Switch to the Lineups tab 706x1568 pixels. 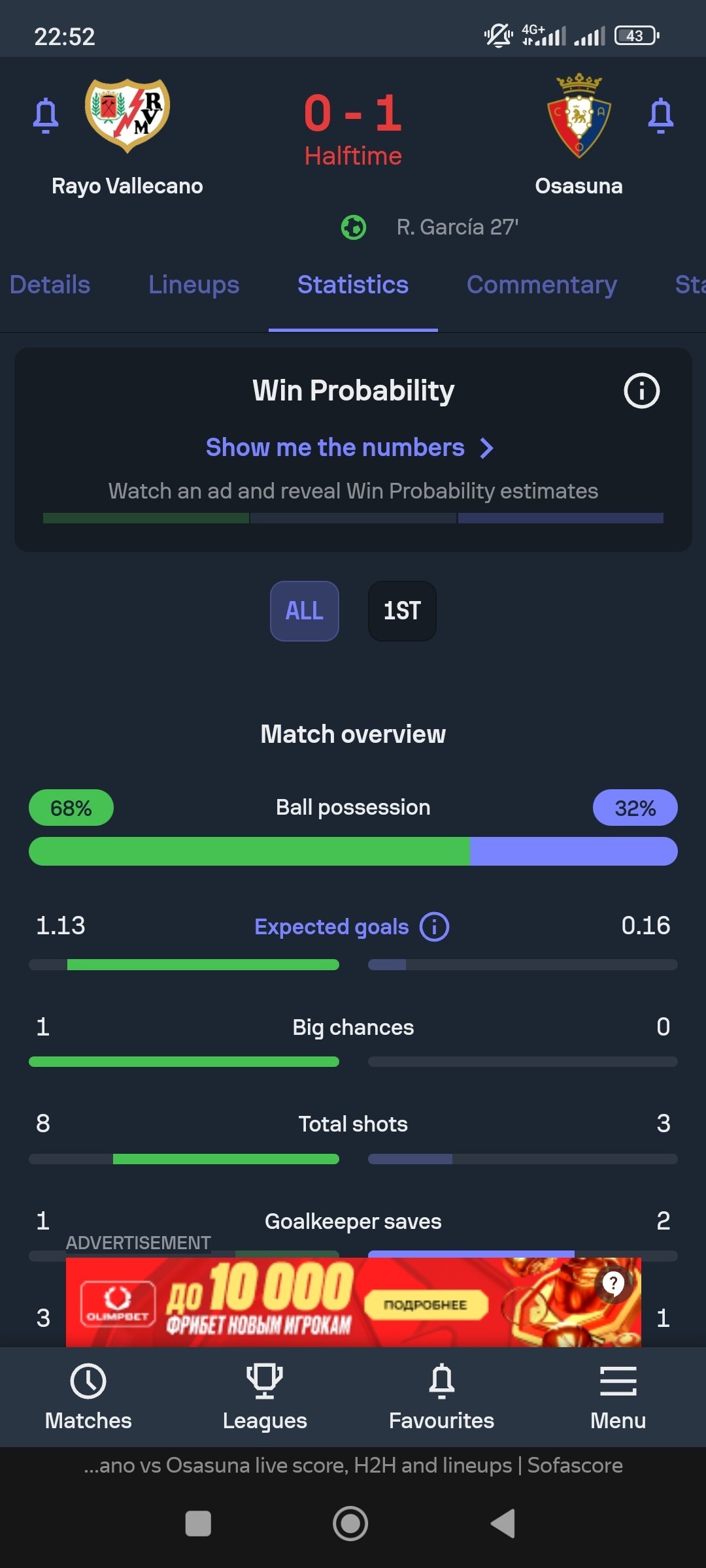[x=193, y=285]
